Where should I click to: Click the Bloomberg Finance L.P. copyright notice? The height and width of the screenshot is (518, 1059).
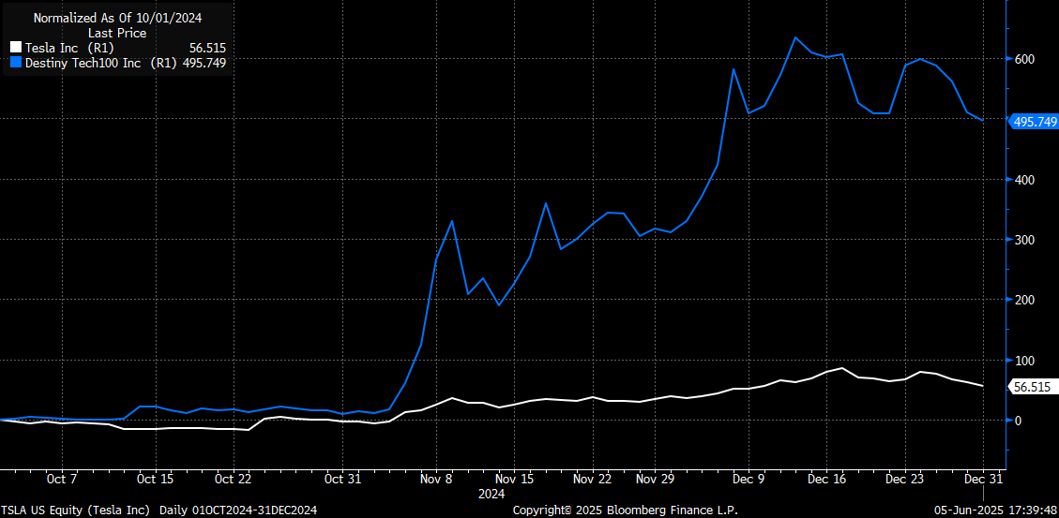click(625, 510)
